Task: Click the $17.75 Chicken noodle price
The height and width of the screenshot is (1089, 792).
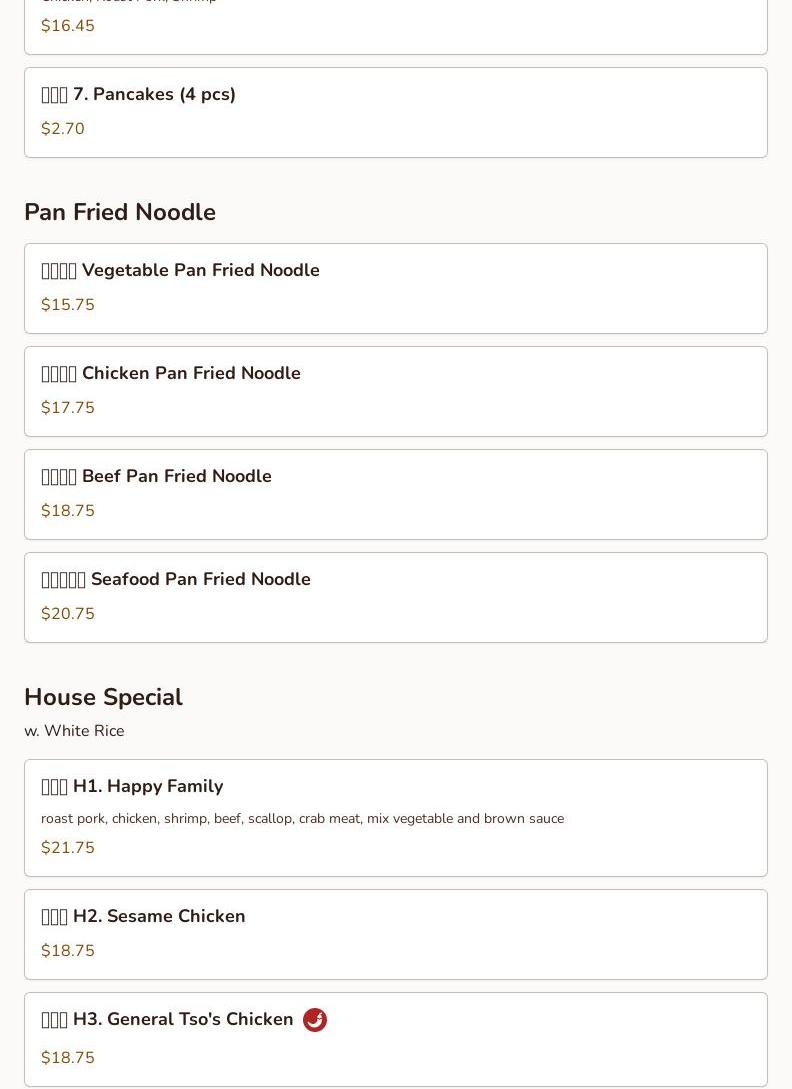Action: pyautogui.click(x=68, y=408)
